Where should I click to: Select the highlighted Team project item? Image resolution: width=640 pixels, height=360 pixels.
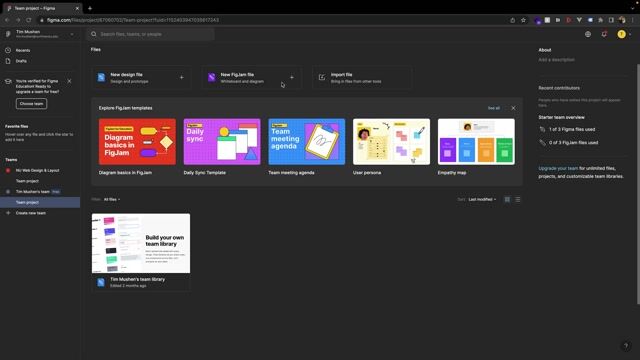point(40,202)
